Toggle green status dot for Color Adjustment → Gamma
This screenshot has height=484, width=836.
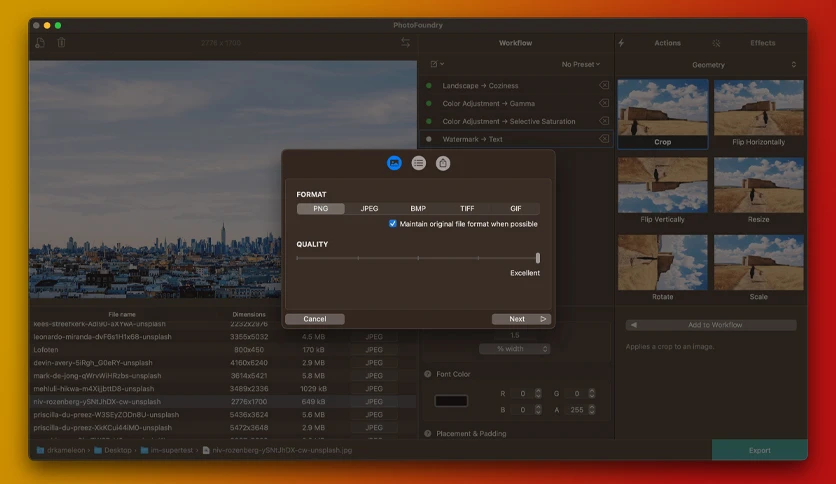pyautogui.click(x=429, y=103)
